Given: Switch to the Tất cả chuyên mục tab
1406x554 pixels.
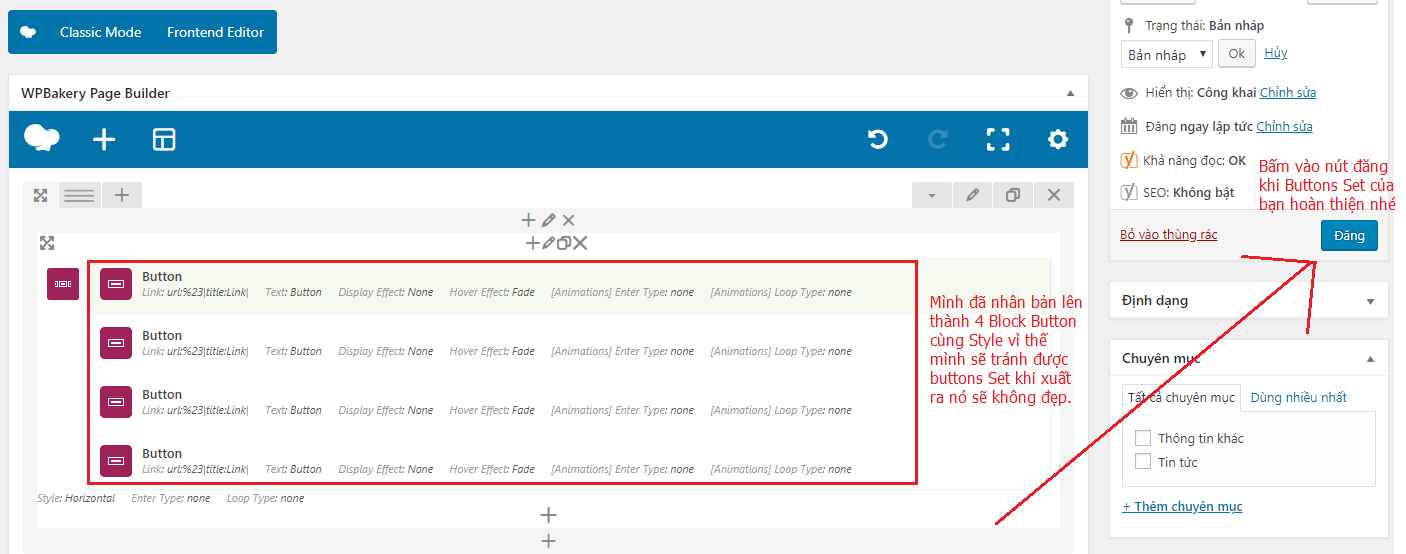Looking at the screenshot, I should point(1181,398).
